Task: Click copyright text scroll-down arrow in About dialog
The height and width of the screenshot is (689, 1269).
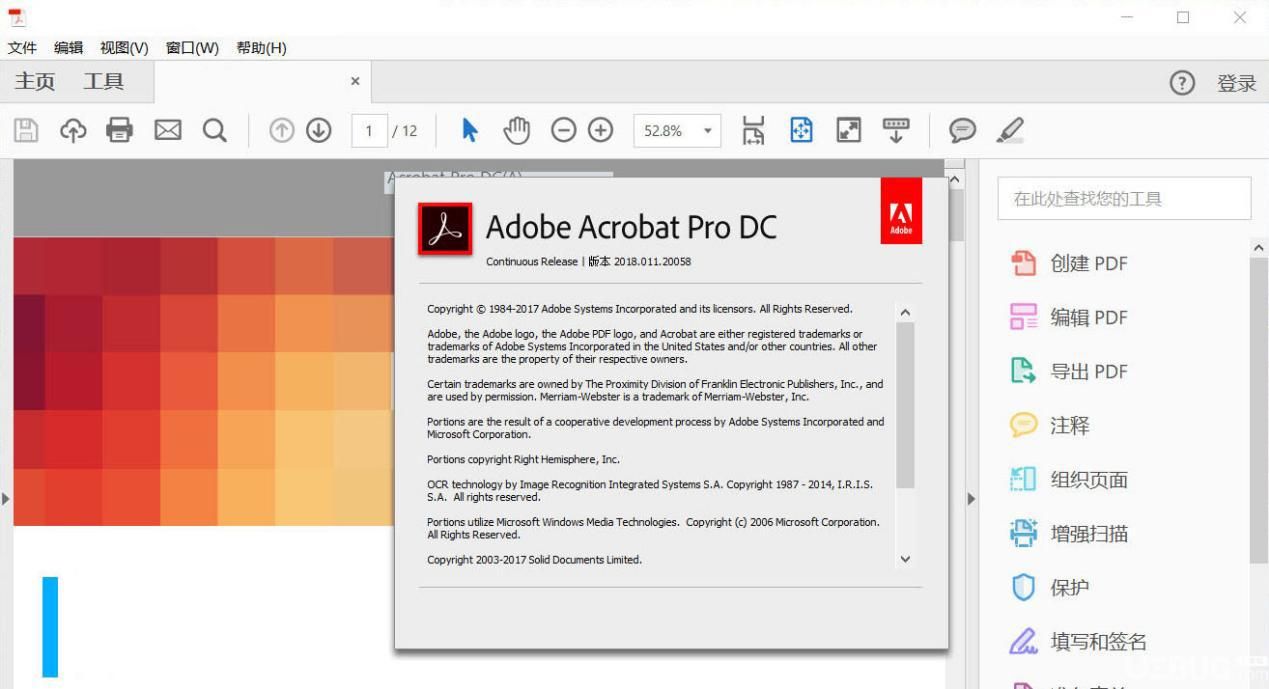Action: pyautogui.click(x=905, y=559)
